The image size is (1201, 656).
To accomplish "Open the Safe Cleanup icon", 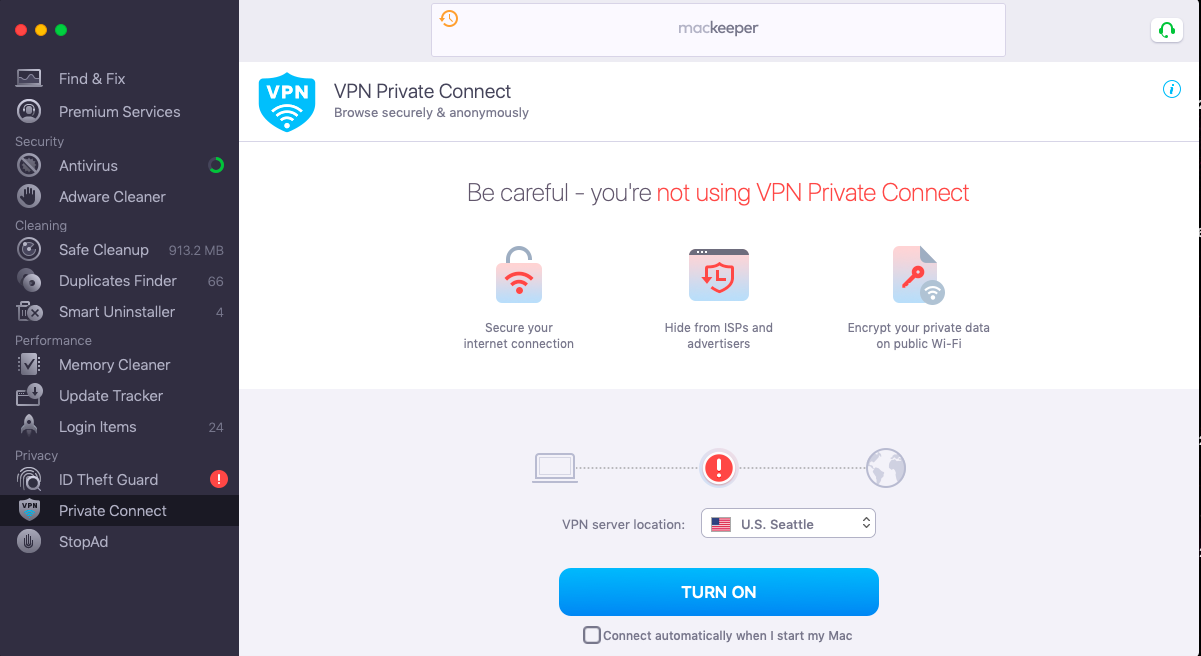I will click(29, 249).
